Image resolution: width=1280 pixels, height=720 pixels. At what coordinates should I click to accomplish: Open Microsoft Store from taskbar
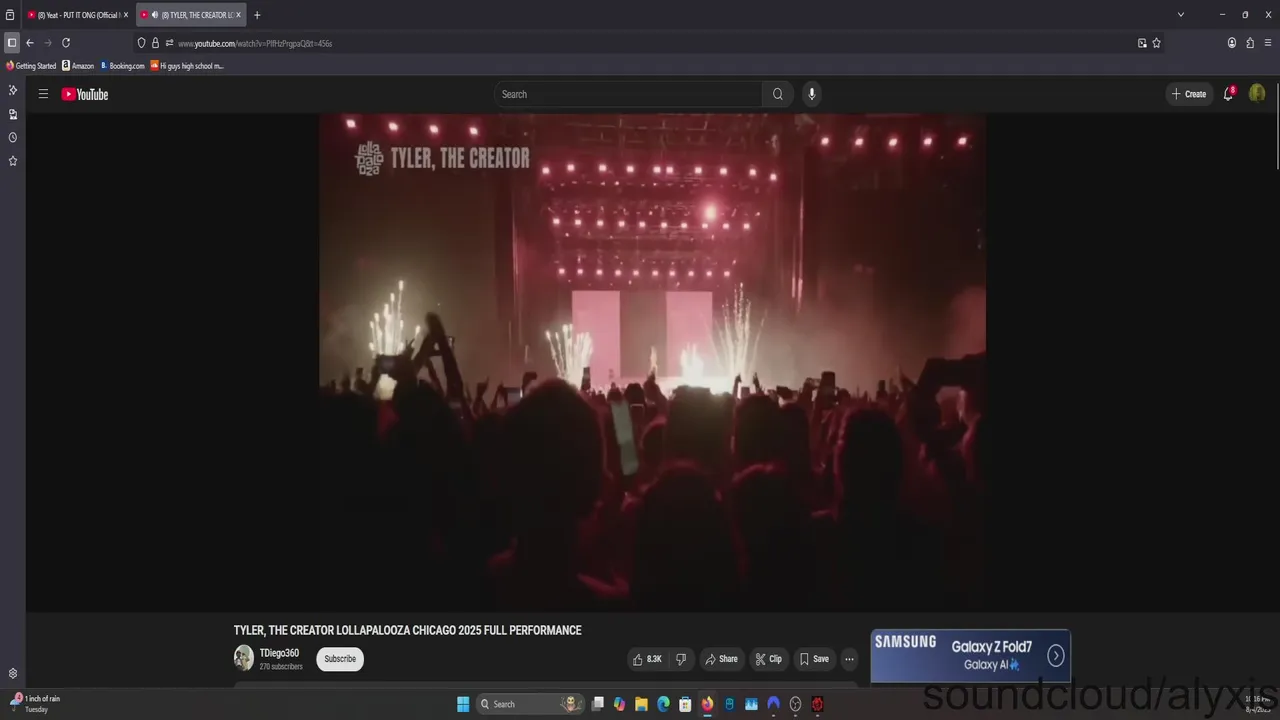[x=685, y=704]
